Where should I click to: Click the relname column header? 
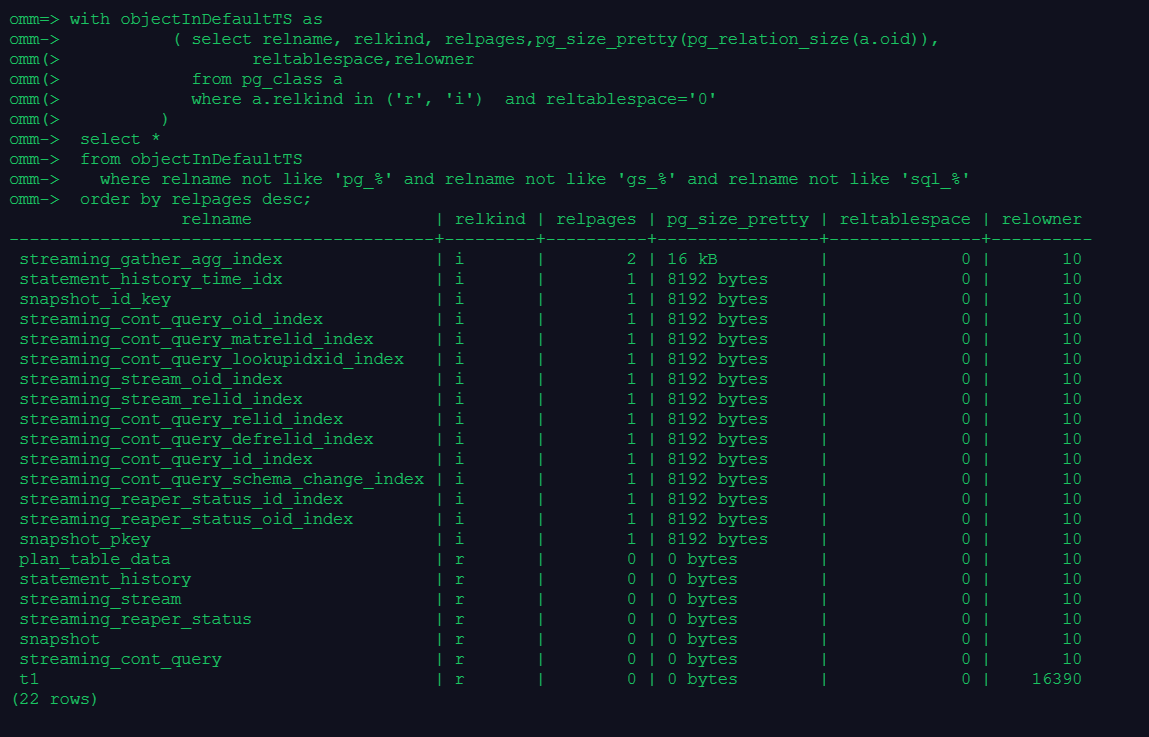click(x=216, y=219)
